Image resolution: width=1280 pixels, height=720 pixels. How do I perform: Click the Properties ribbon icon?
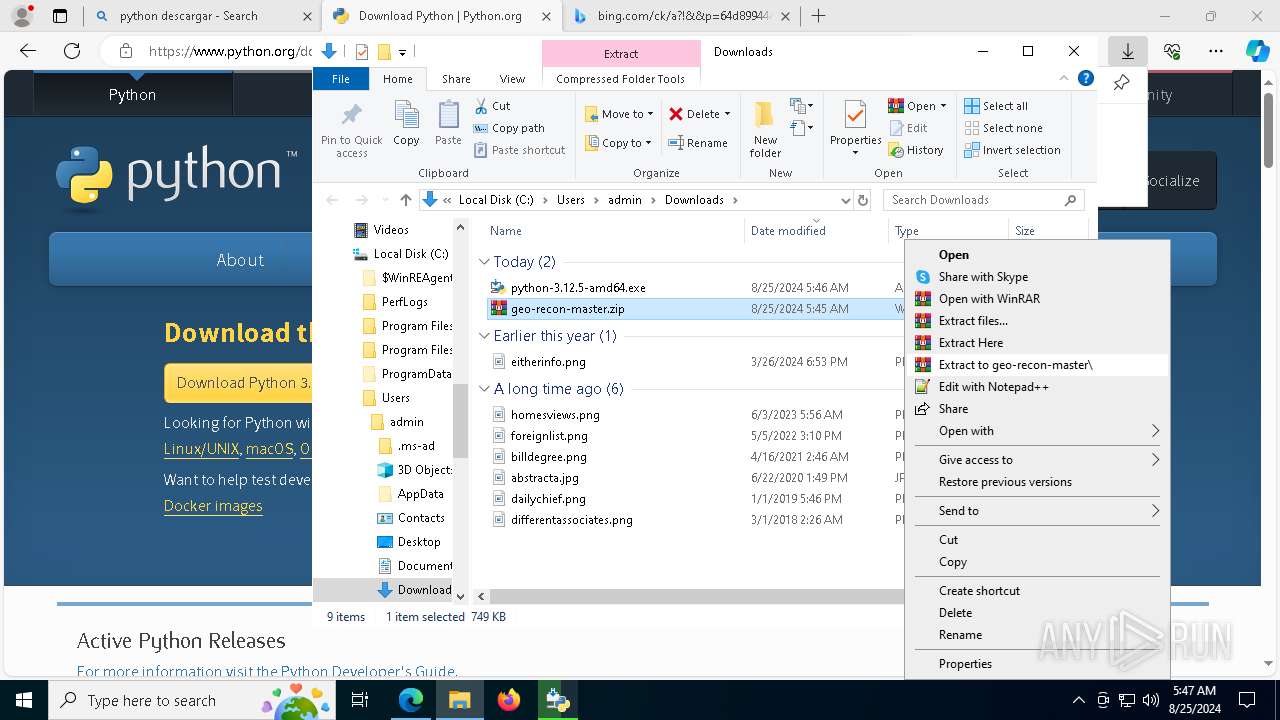(855, 116)
